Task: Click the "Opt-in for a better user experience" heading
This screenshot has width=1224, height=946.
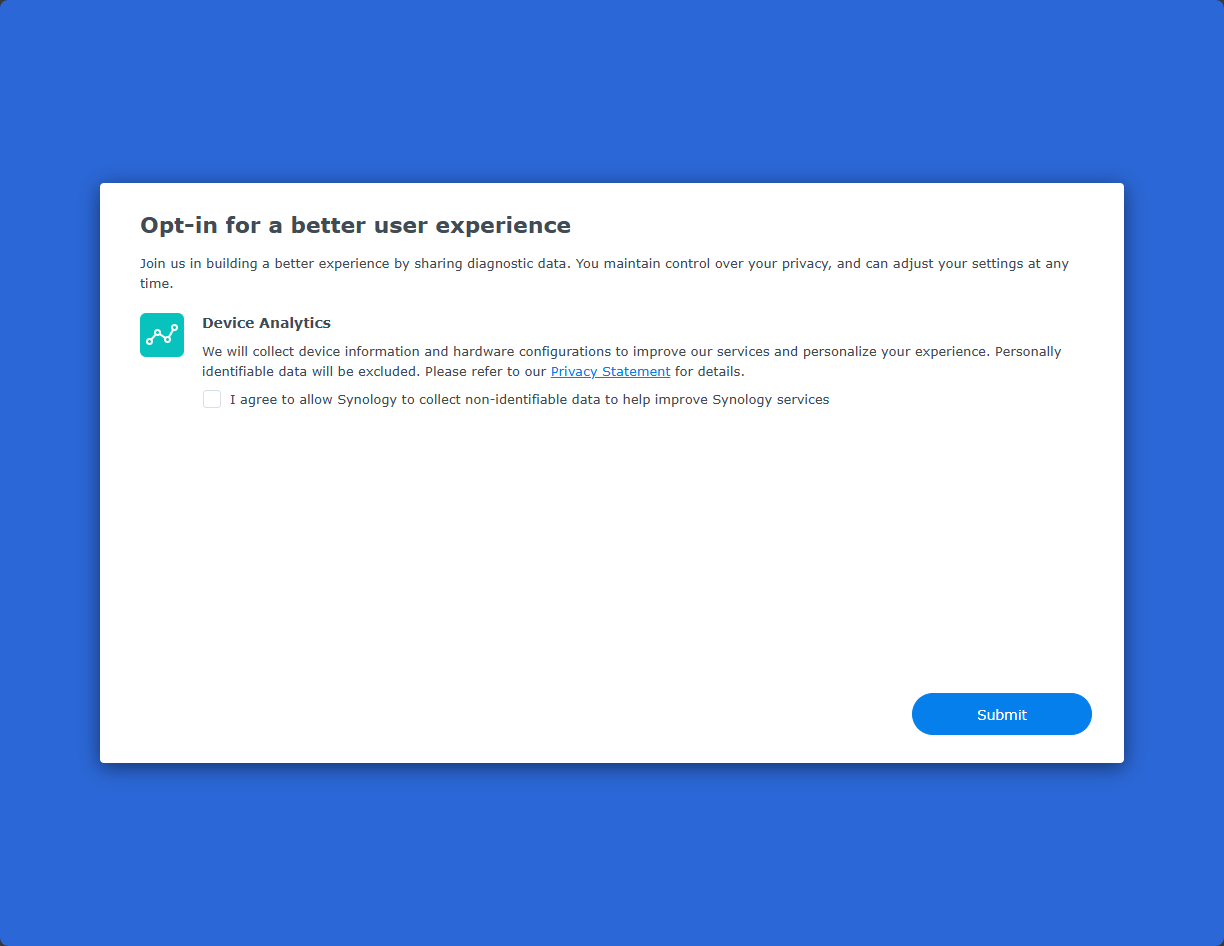Action: click(x=355, y=226)
